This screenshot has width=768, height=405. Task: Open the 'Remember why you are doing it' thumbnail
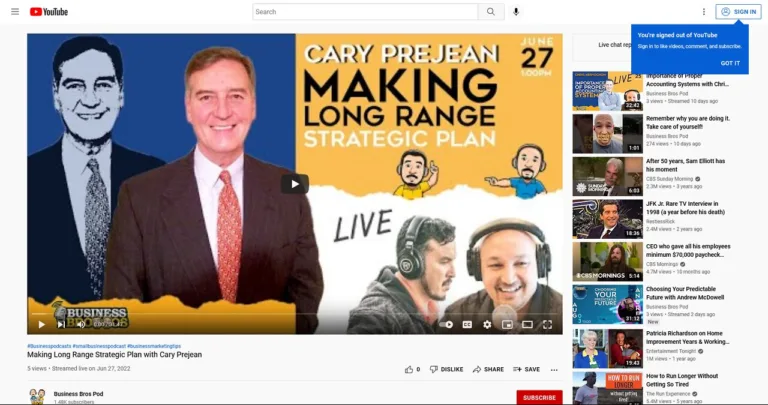[607, 134]
